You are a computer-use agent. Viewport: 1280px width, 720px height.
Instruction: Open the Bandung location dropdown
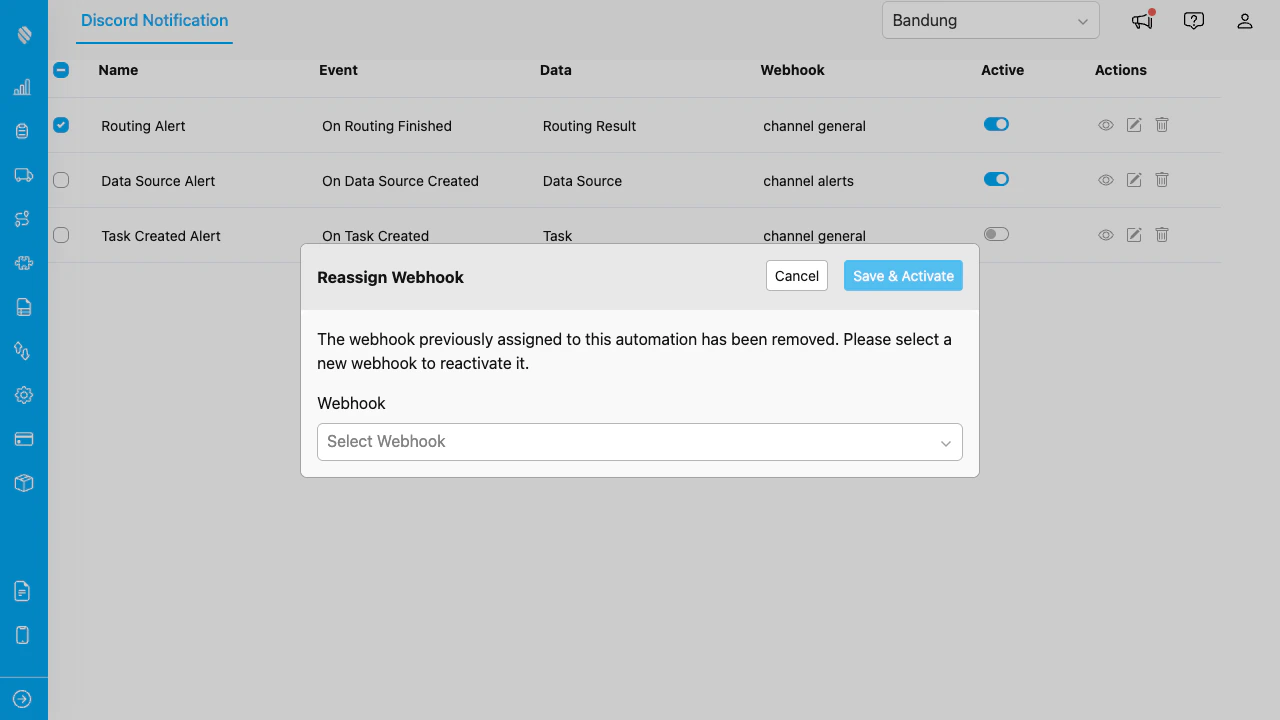pyautogui.click(x=989, y=20)
